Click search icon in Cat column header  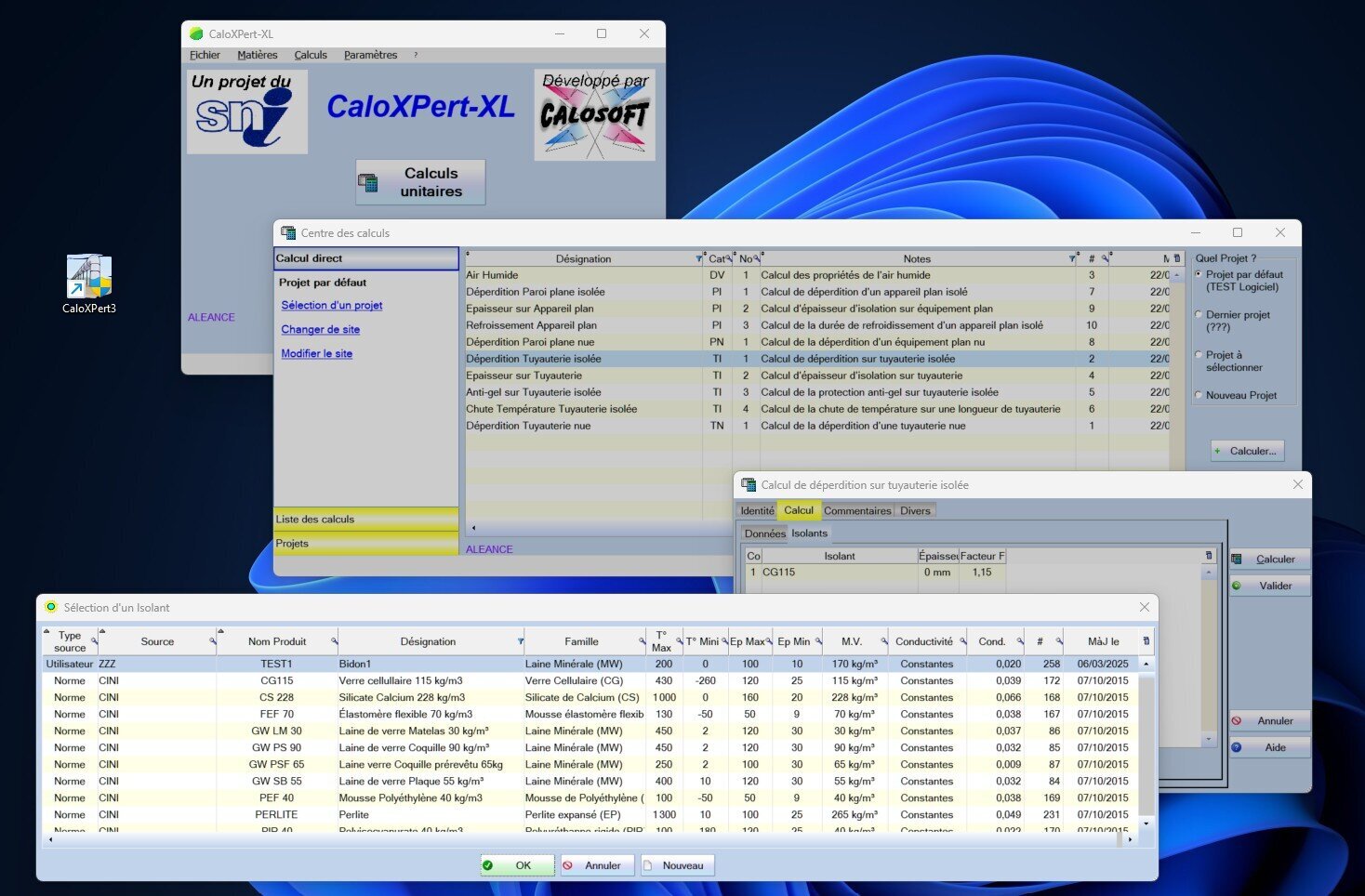click(729, 258)
